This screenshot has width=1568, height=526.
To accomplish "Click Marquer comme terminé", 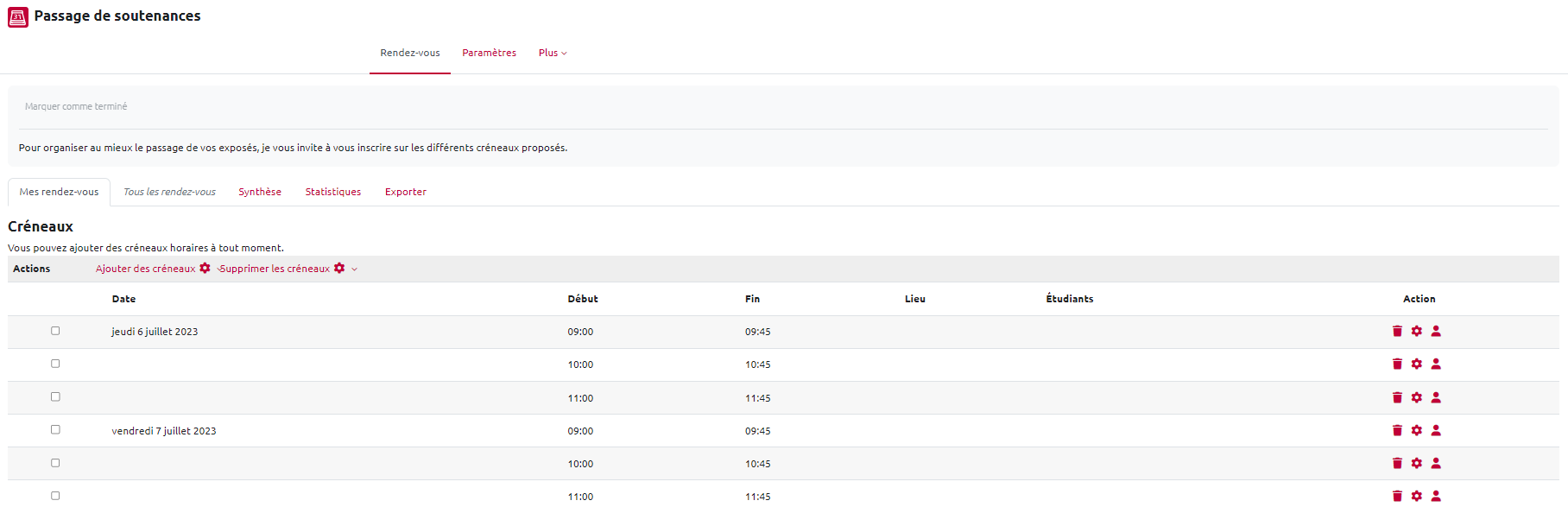I will 76,106.
